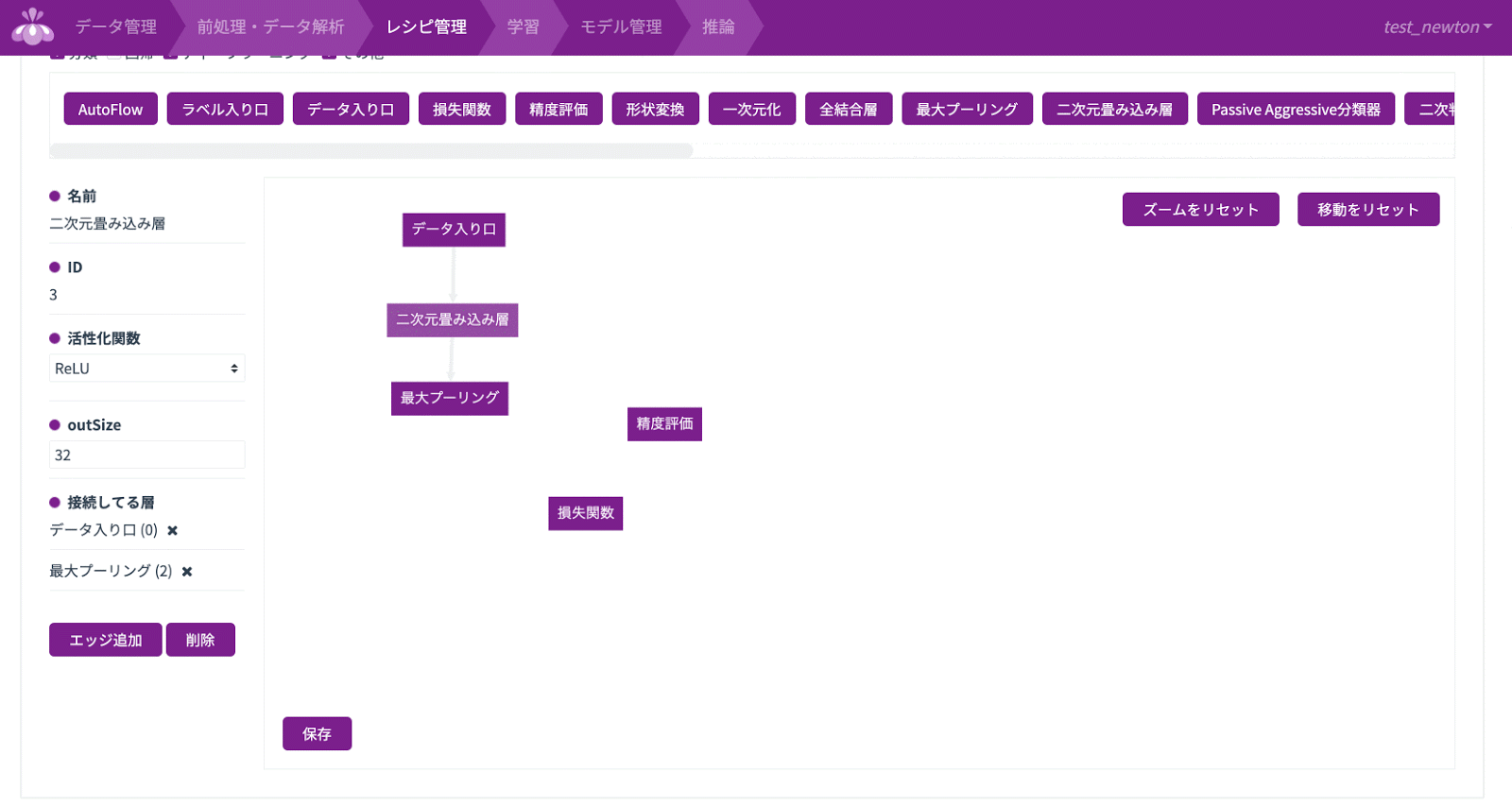
Task: Select the 精度評価 node on the canvas
Action: (x=664, y=424)
